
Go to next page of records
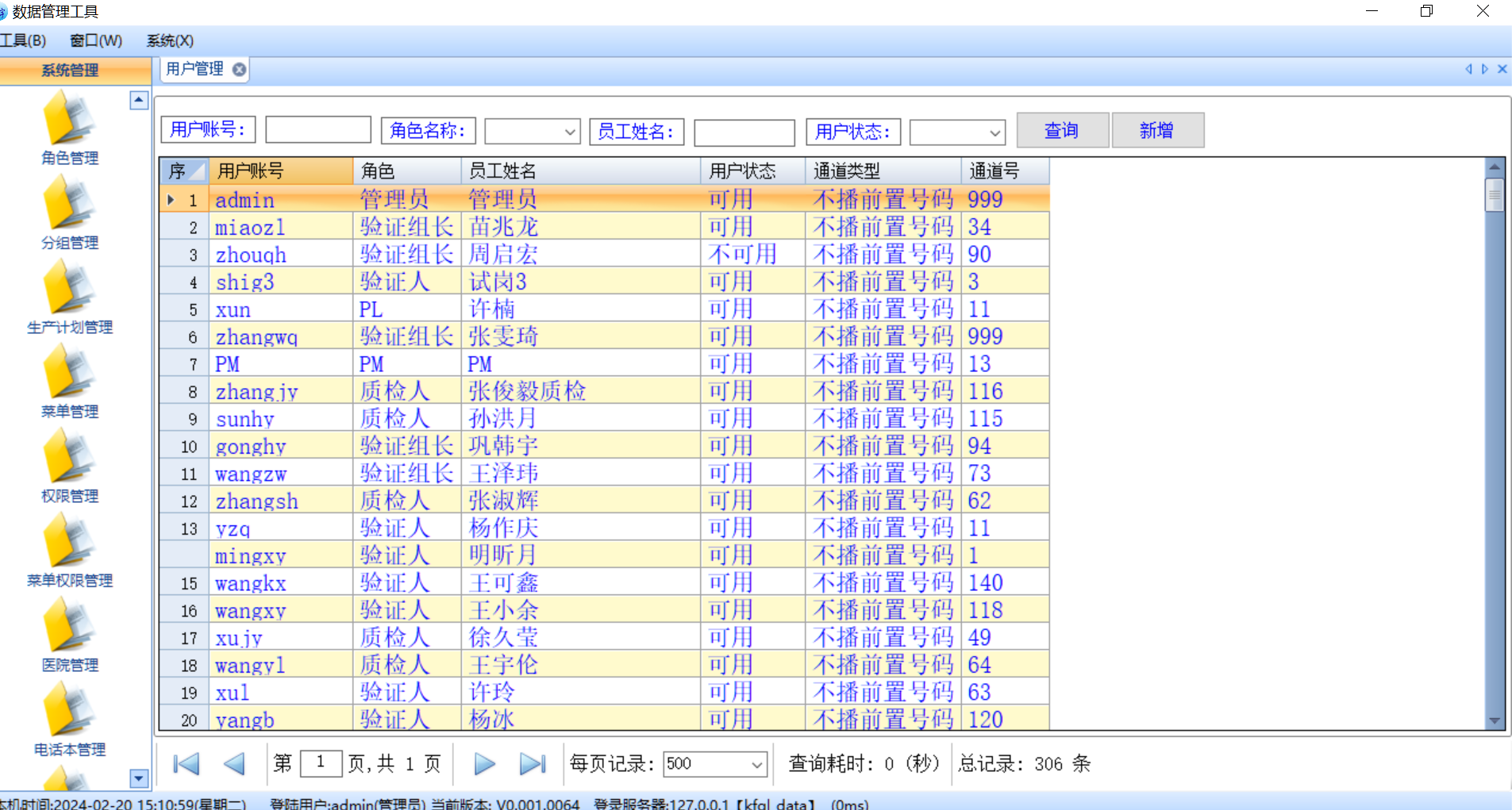pos(484,764)
